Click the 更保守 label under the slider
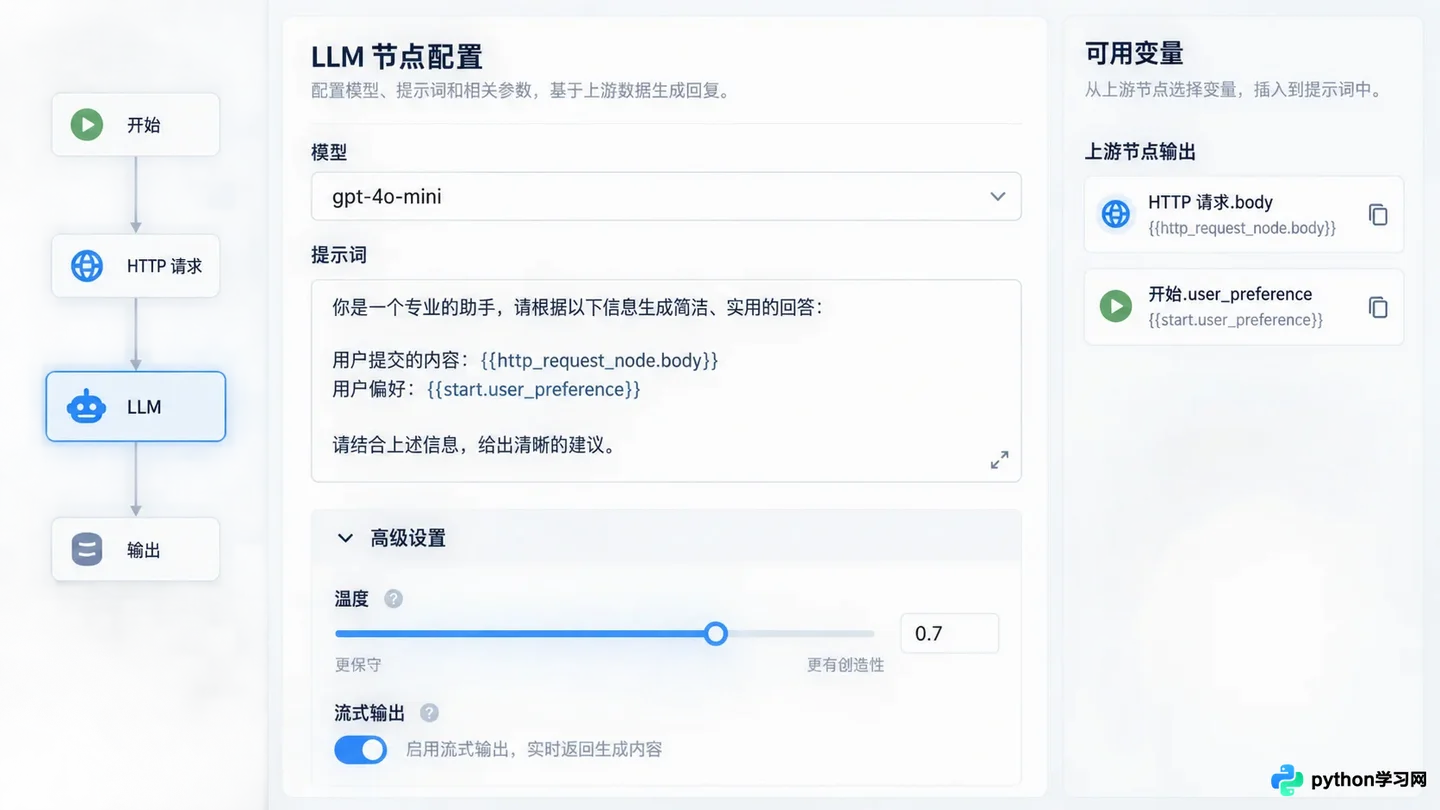 (358, 665)
